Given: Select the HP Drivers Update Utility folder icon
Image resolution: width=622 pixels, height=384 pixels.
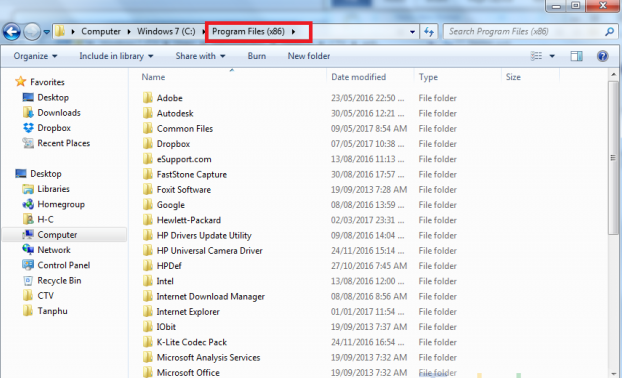Looking at the screenshot, I should pyautogui.click(x=148, y=235).
